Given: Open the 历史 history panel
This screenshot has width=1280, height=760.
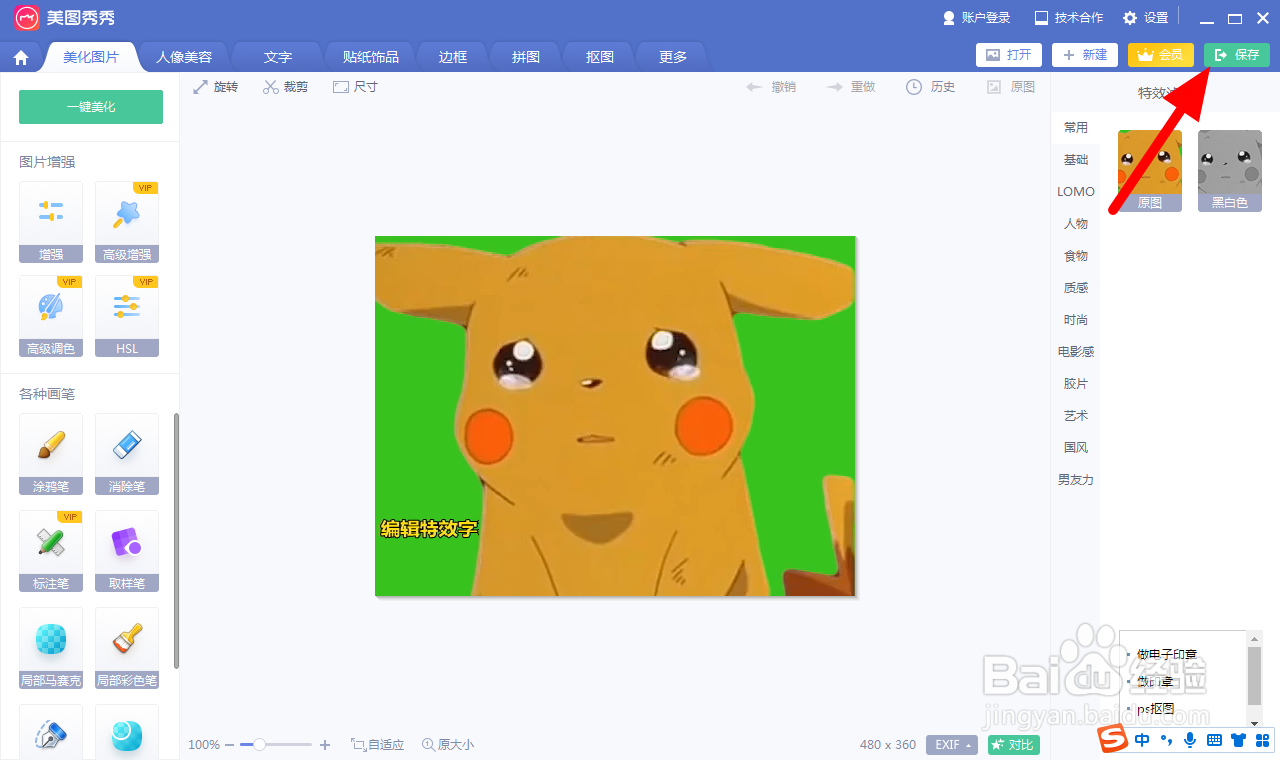Looking at the screenshot, I should (931, 87).
